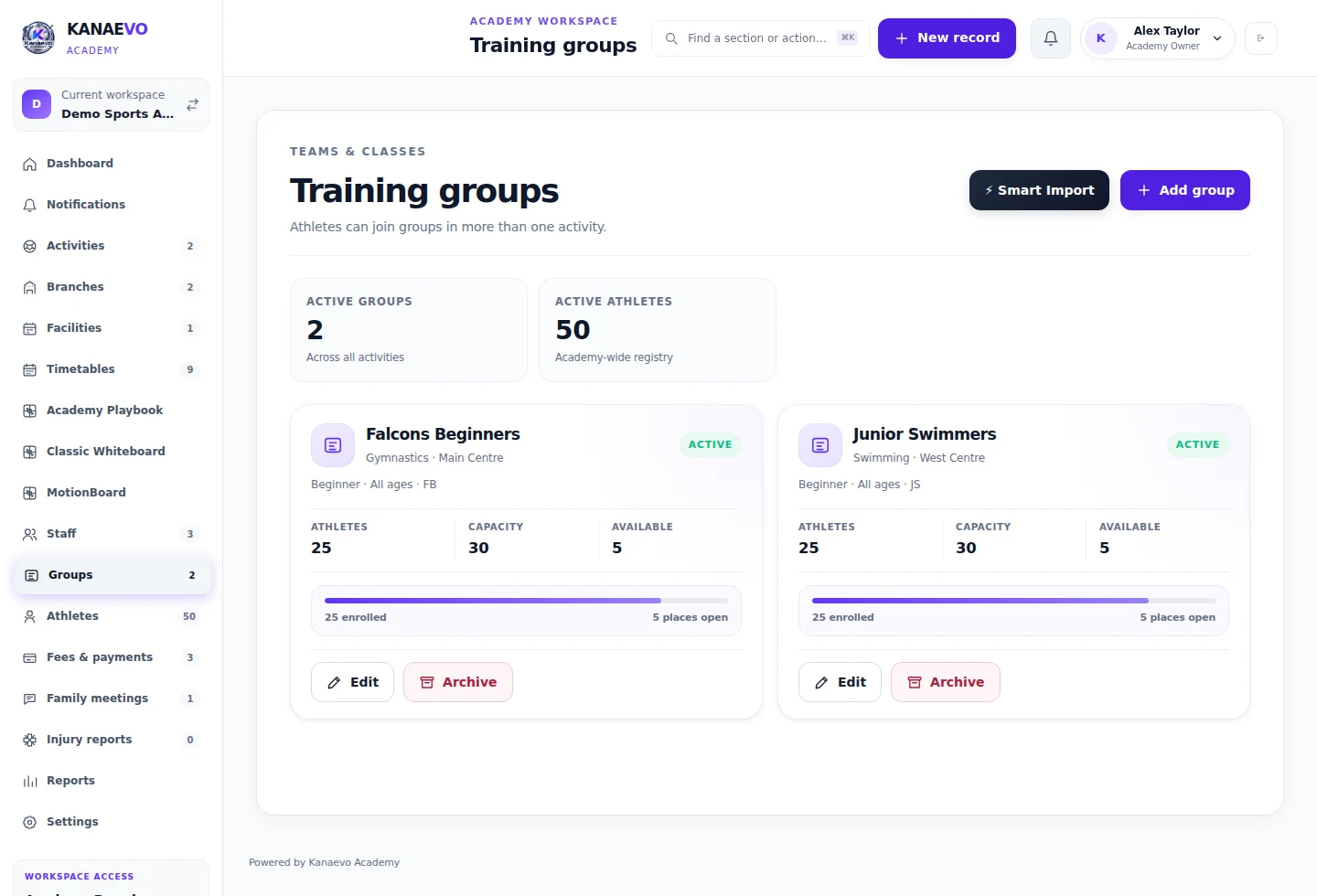Click the Falcons Beginners group icon

point(333,445)
